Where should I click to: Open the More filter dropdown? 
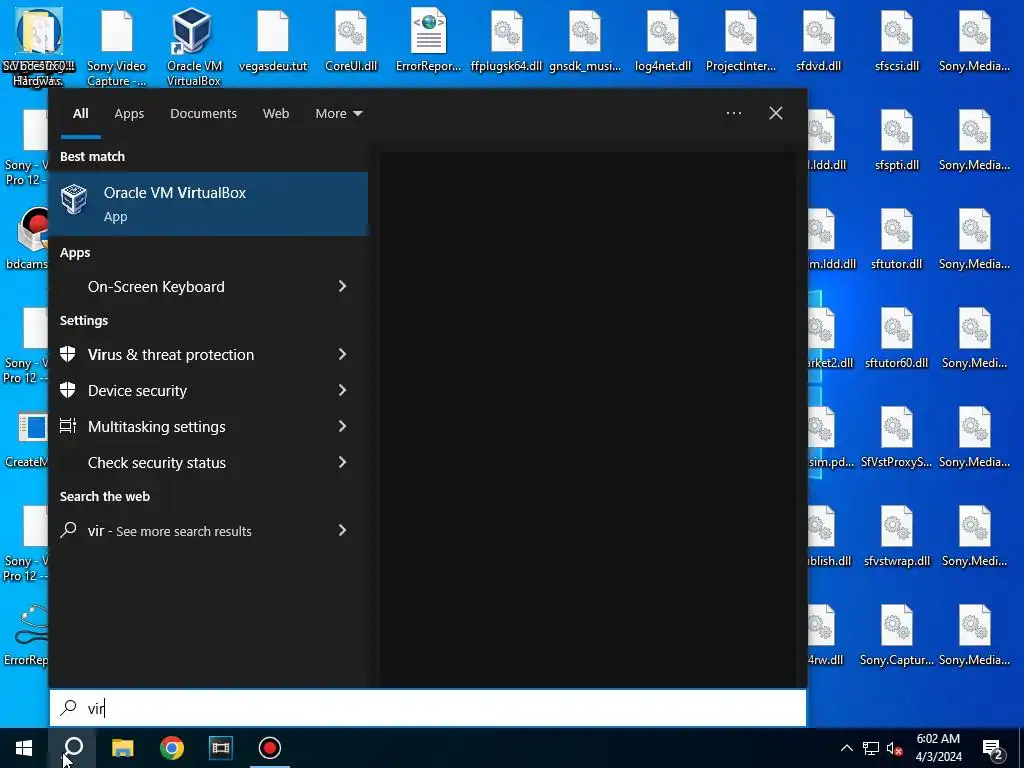click(x=338, y=114)
